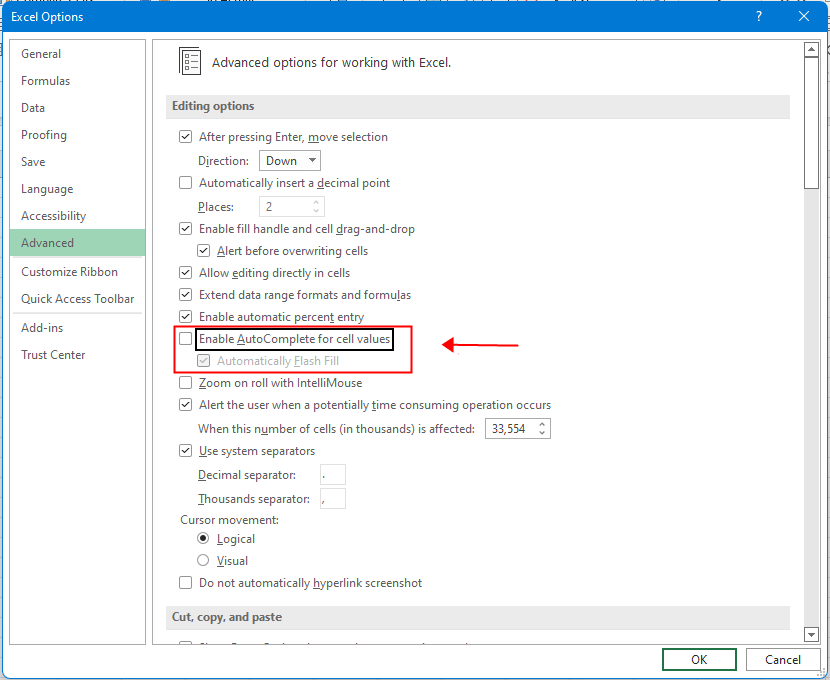Open the Trust Center settings
Screen dimensions: 830x680
pyautogui.click(x=51, y=354)
